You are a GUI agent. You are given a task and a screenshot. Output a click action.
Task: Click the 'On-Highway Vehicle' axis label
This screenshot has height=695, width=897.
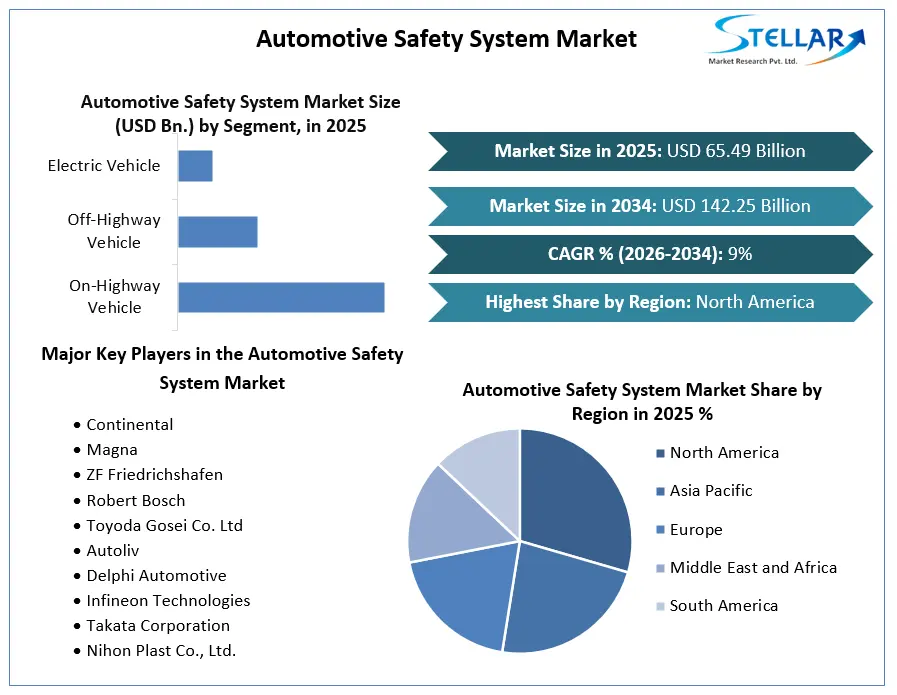tap(114, 296)
